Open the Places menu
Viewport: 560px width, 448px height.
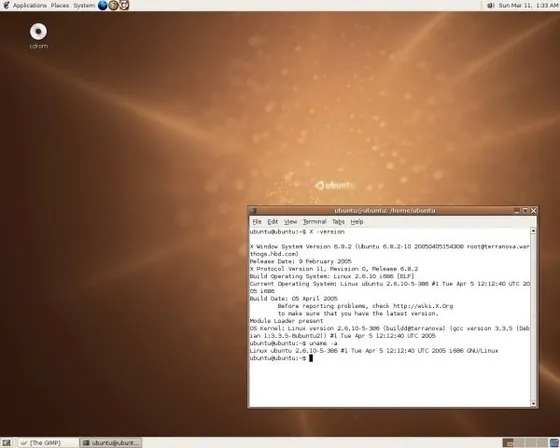tap(60, 5)
